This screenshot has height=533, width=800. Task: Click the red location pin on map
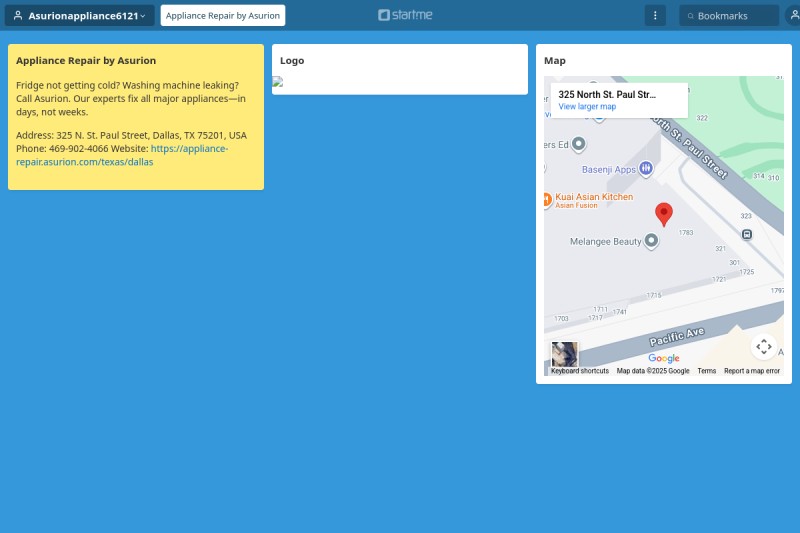(x=663, y=214)
